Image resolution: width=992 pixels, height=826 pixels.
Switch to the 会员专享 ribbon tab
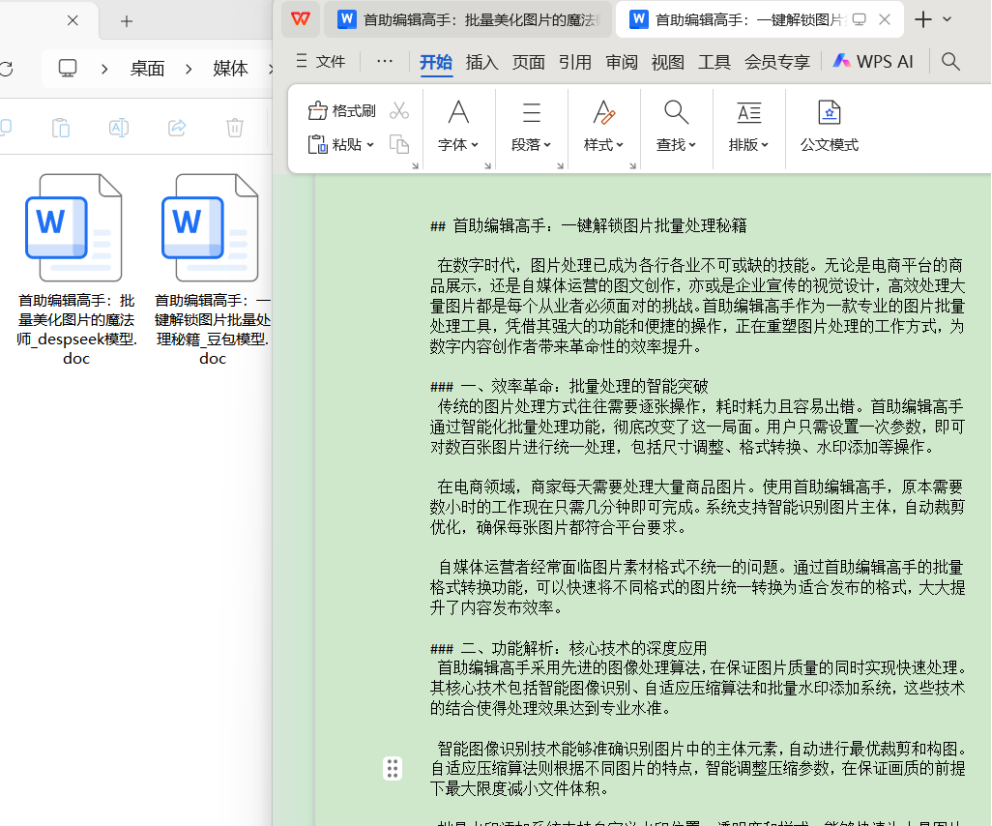(x=777, y=62)
